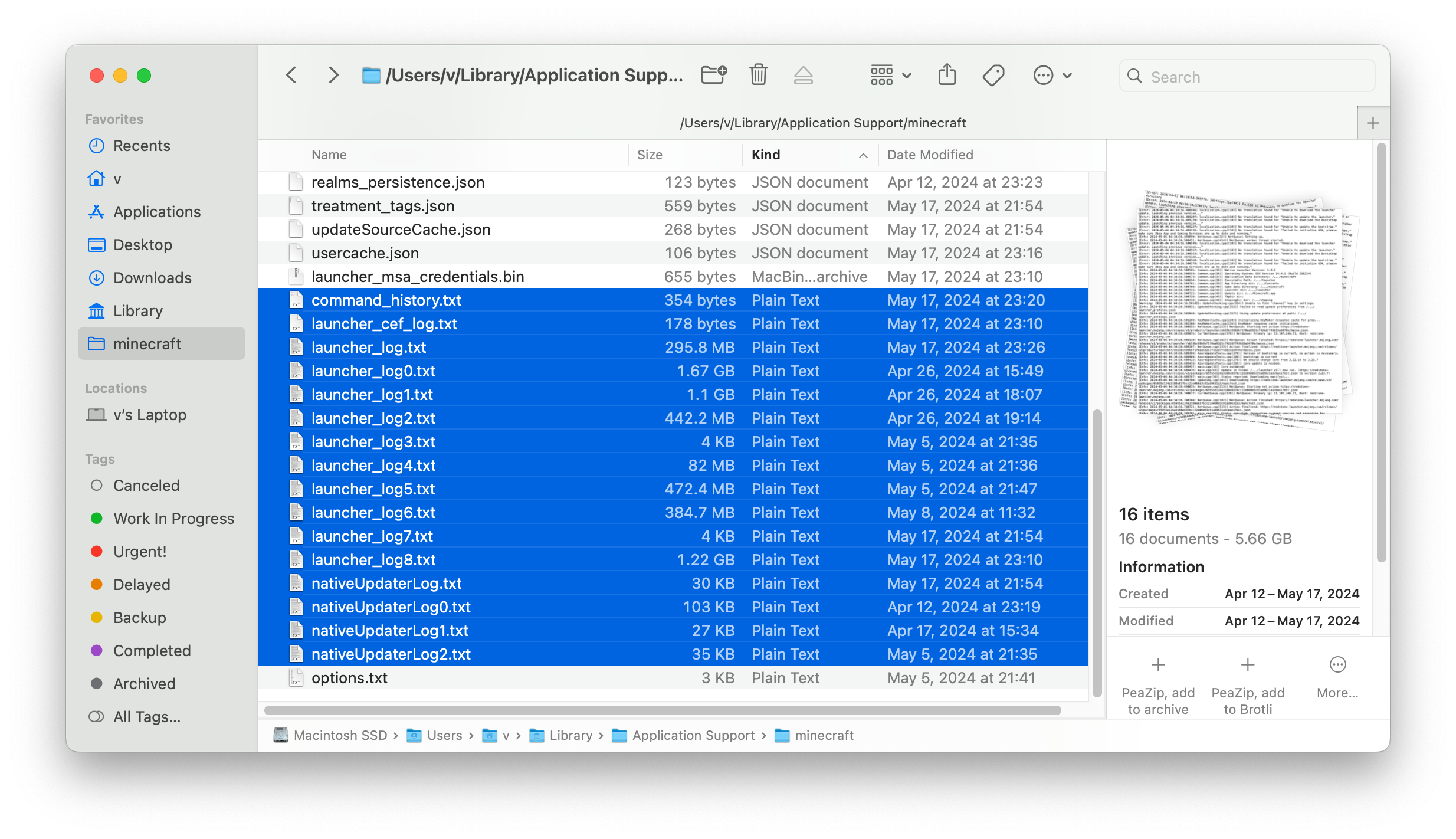Open the ellipsis Action menu dropdown
1456x839 pixels.
1052,75
